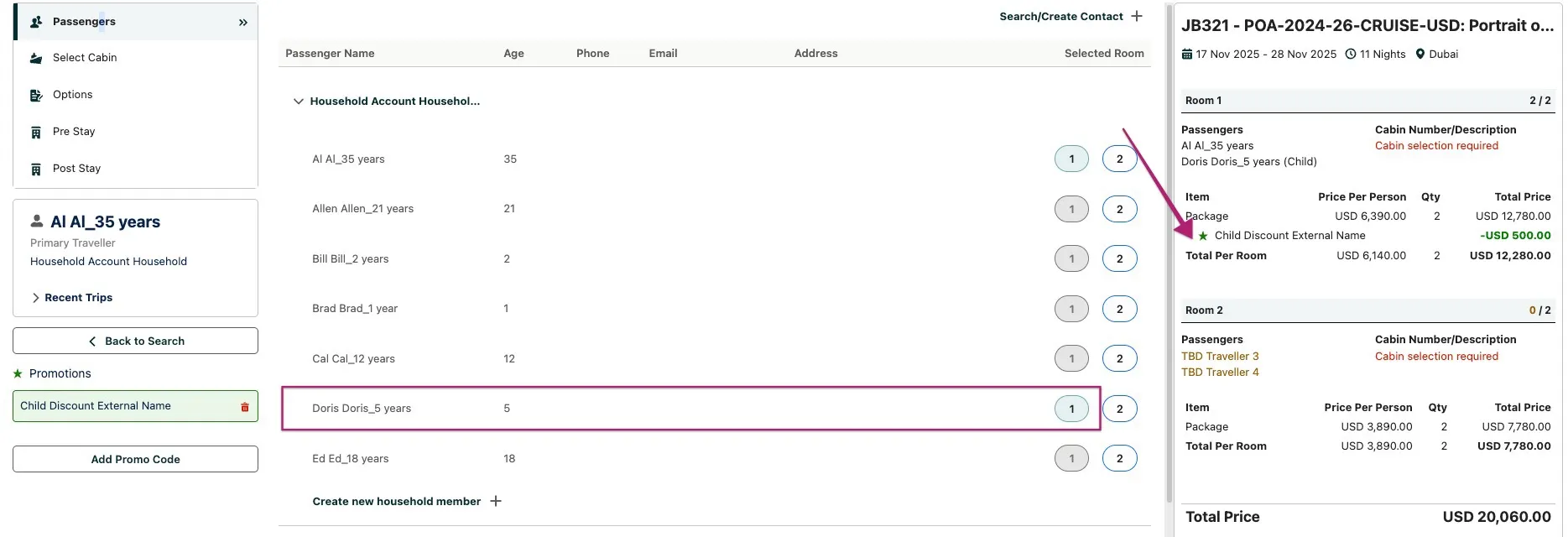Click the Back to Search button

point(135,341)
